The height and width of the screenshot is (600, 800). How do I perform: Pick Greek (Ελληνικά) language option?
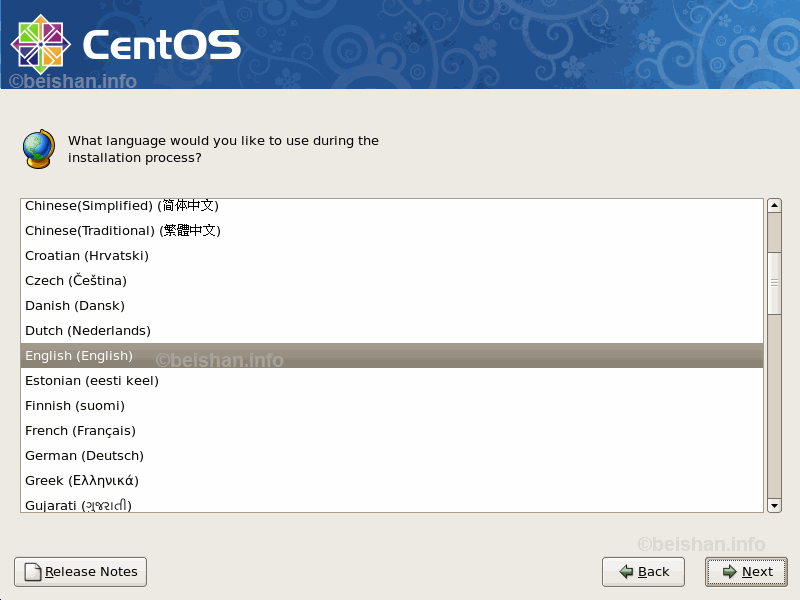click(81, 481)
